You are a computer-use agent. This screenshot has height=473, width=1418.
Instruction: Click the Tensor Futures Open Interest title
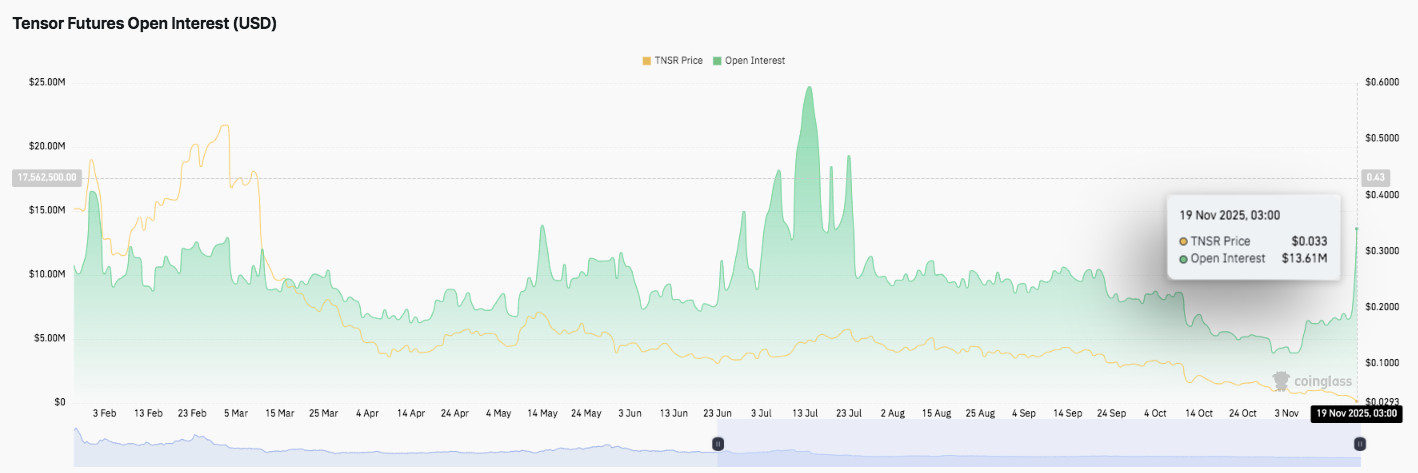point(144,24)
